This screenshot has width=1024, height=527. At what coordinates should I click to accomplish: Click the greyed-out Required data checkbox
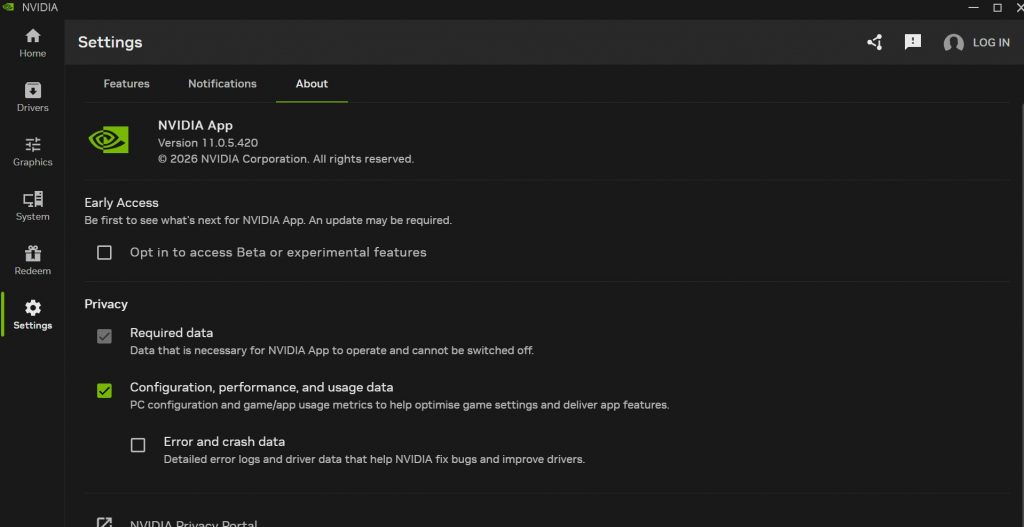(x=104, y=336)
